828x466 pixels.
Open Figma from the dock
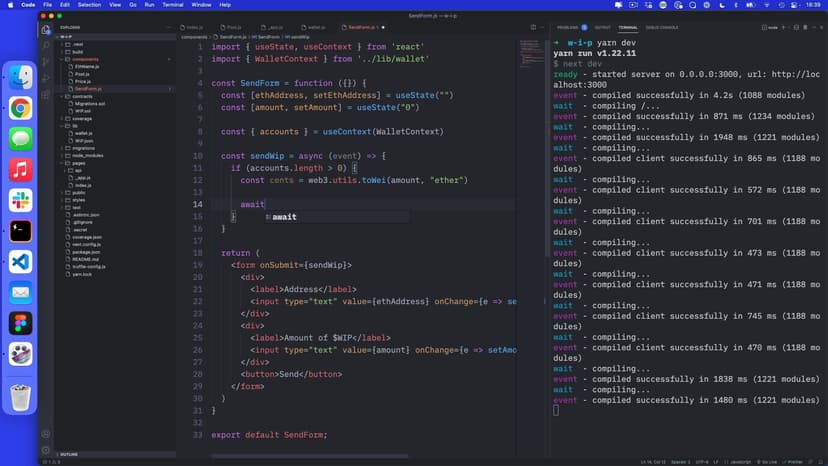coord(20,323)
